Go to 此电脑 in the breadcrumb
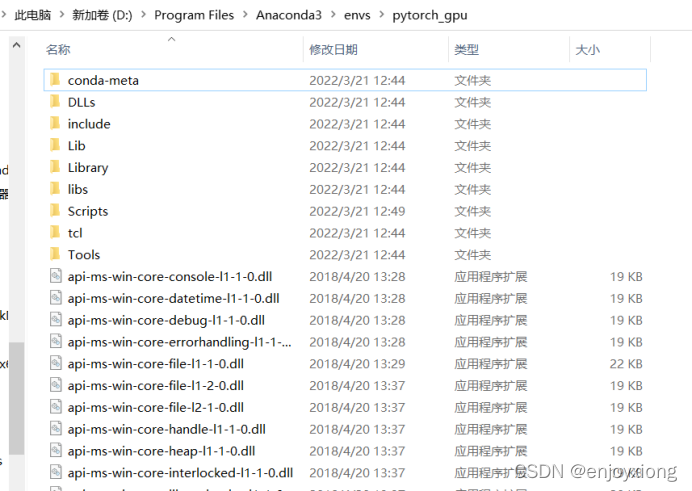692x491 pixels. pos(33,15)
